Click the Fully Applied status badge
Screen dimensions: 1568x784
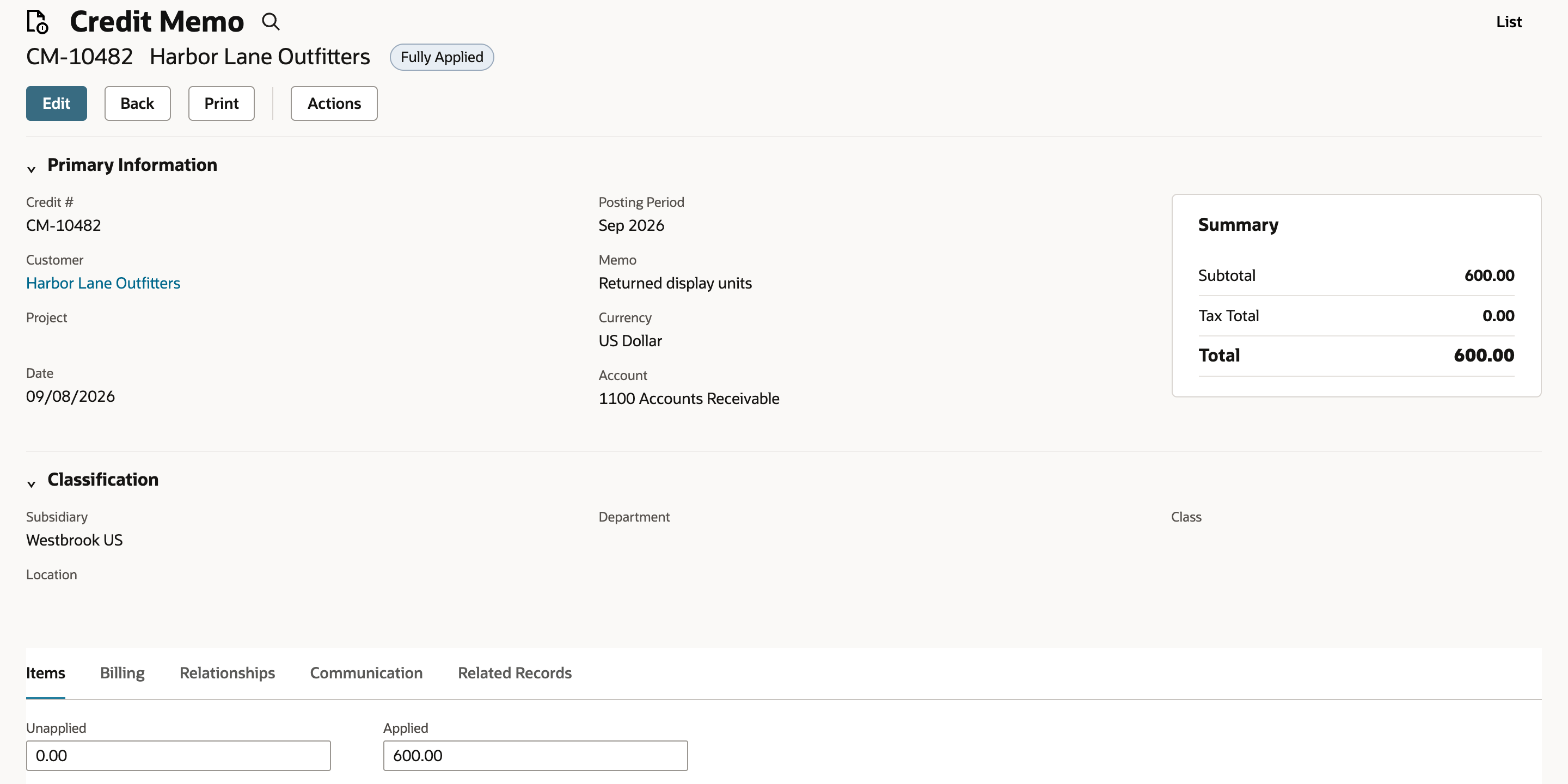[x=442, y=57]
